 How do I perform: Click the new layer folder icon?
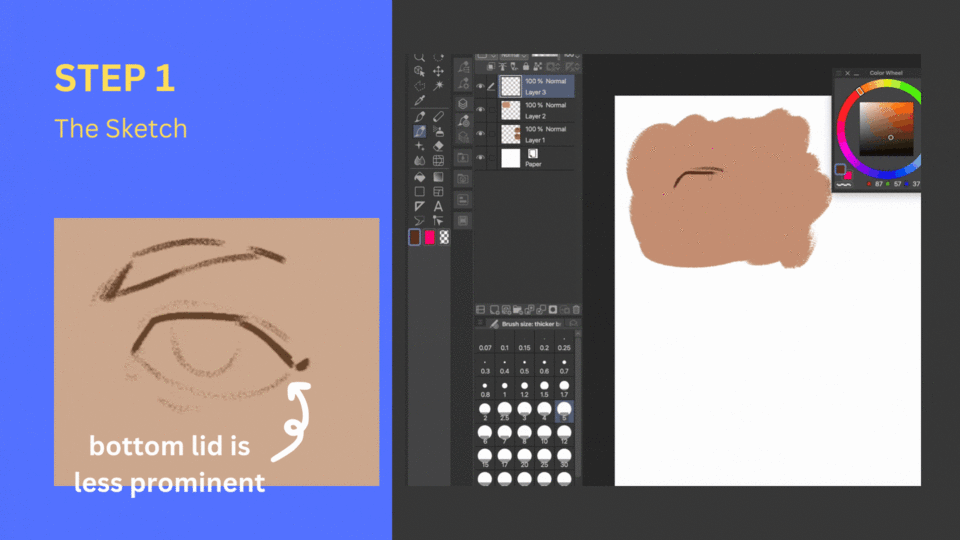point(517,310)
